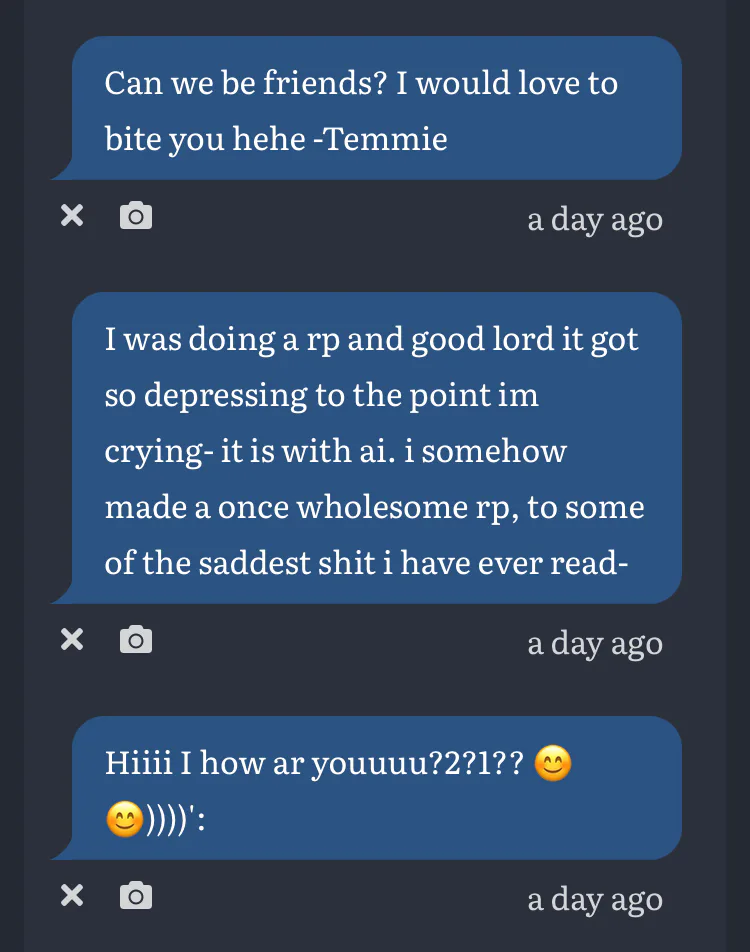This screenshot has height=952, width=750.
Task: Click camera icon under the Hiiii message
Action: 136,895
